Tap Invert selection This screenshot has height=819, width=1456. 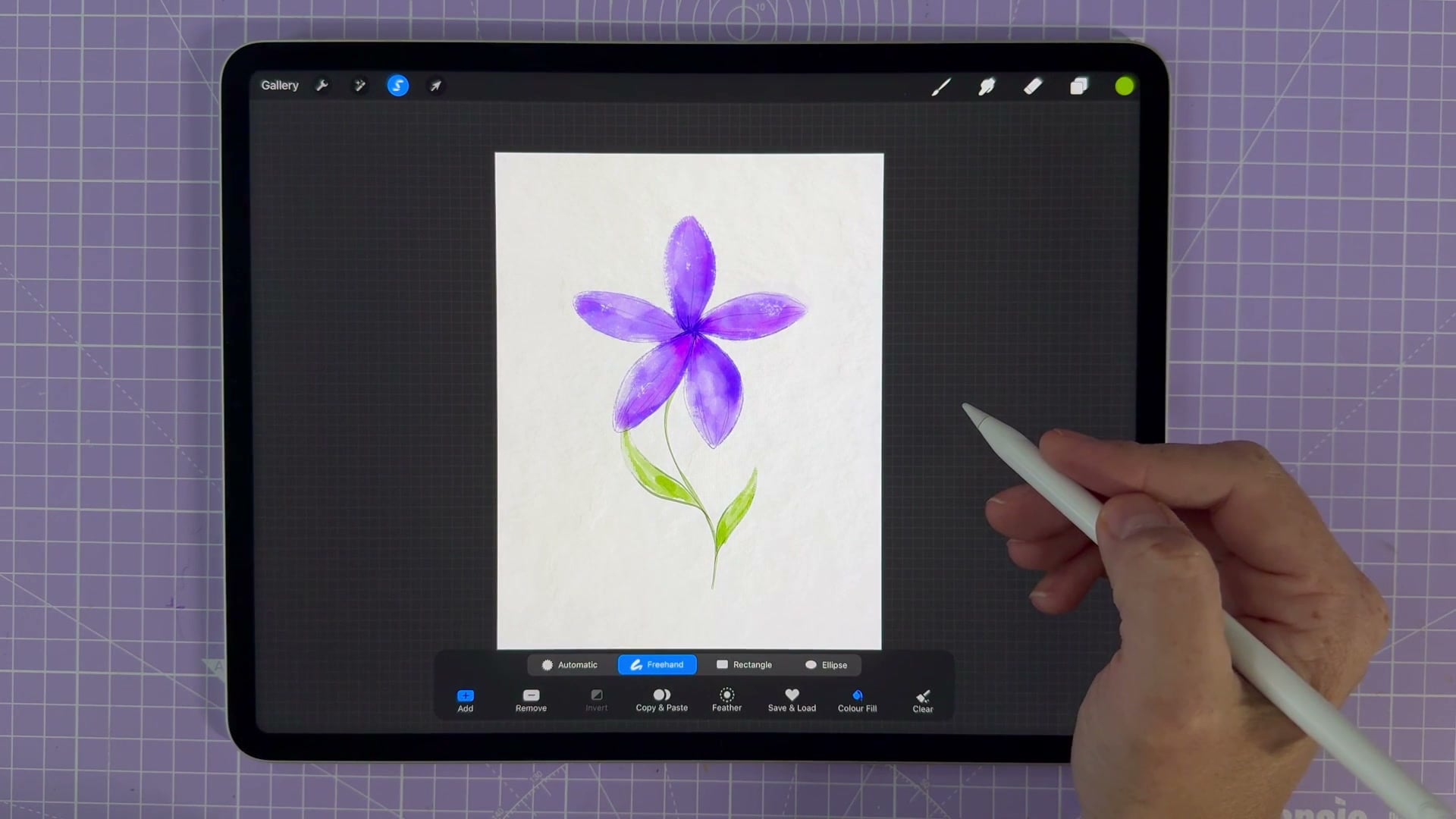tap(597, 701)
